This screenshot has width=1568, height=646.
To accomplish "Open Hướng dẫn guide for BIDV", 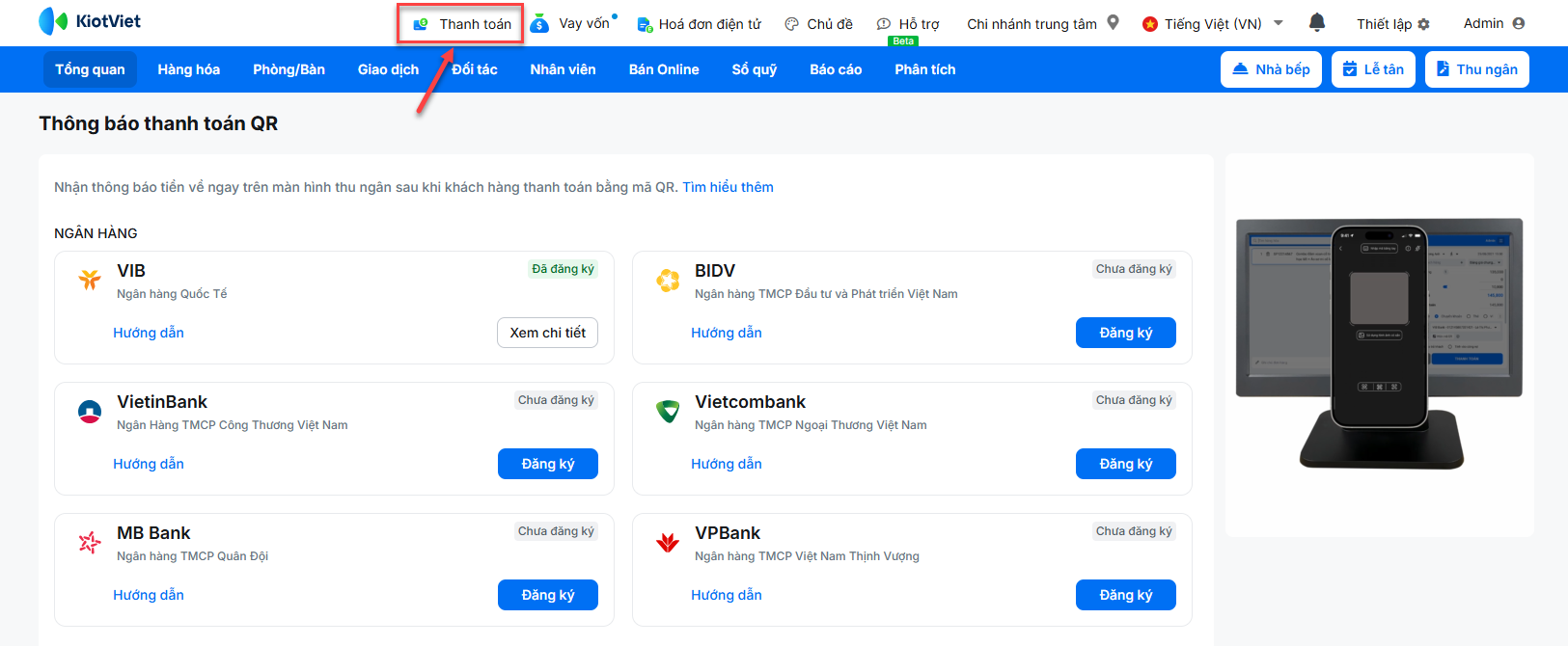I will [727, 333].
